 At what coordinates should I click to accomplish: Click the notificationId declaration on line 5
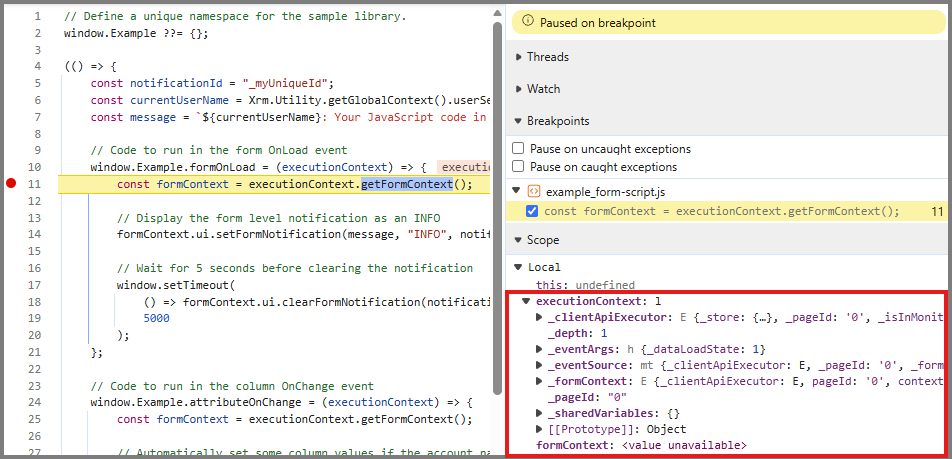click(212, 83)
